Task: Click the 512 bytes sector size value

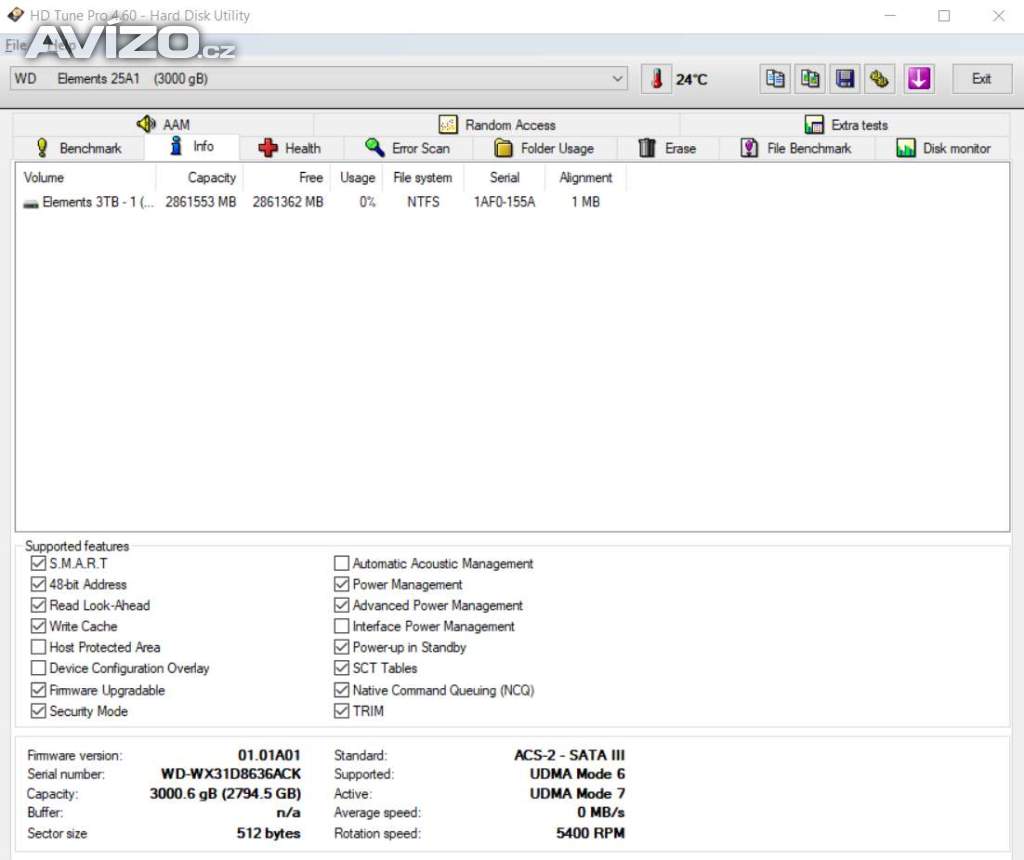Action: pyautogui.click(x=268, y=833)
